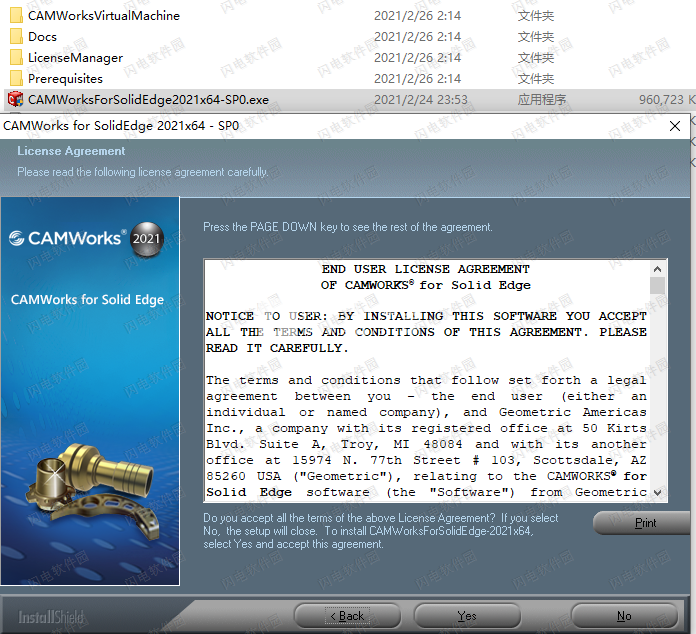This screenshot has height=634, width=696.
Task: Click date 2021/2/24 23:53 of the exe
Action: [x=421, y=99]
